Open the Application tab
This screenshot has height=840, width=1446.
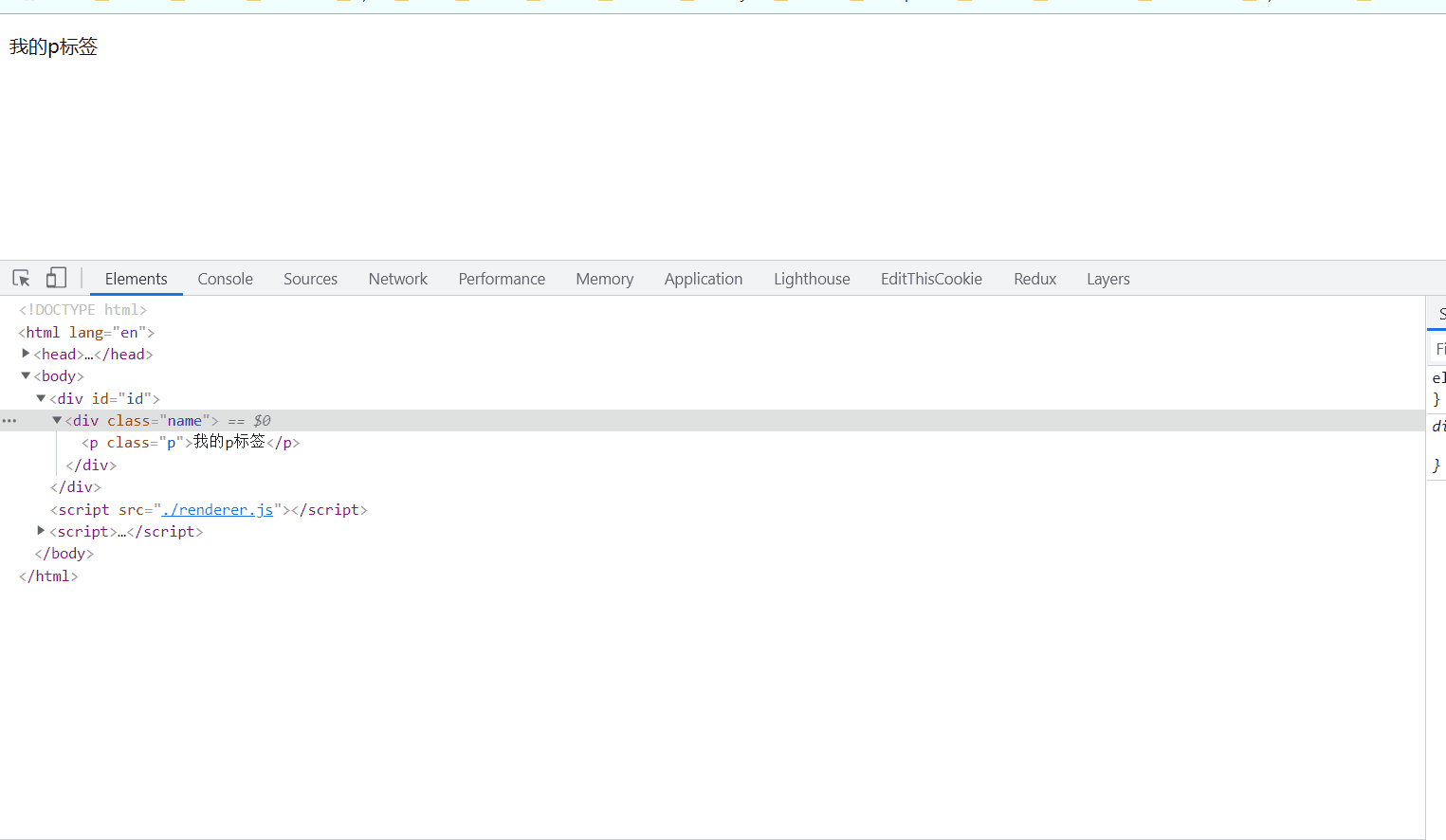click(x=704, y=279)
